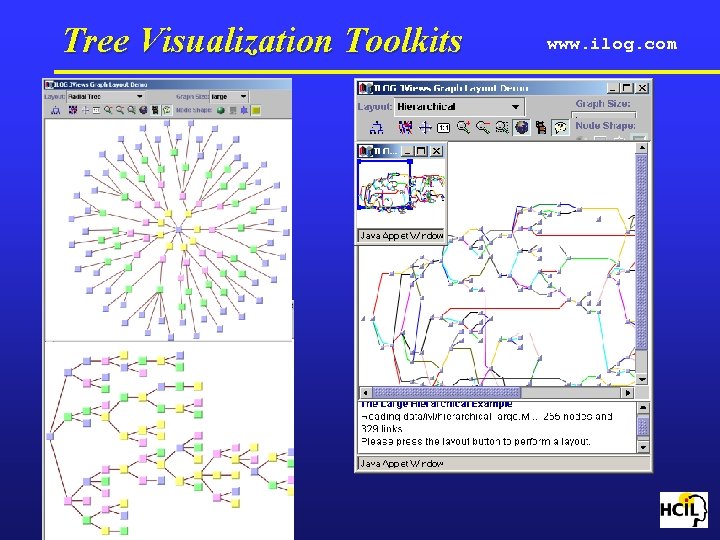Click the perform layout icon in Hierarchical window

tap(377, 127)
